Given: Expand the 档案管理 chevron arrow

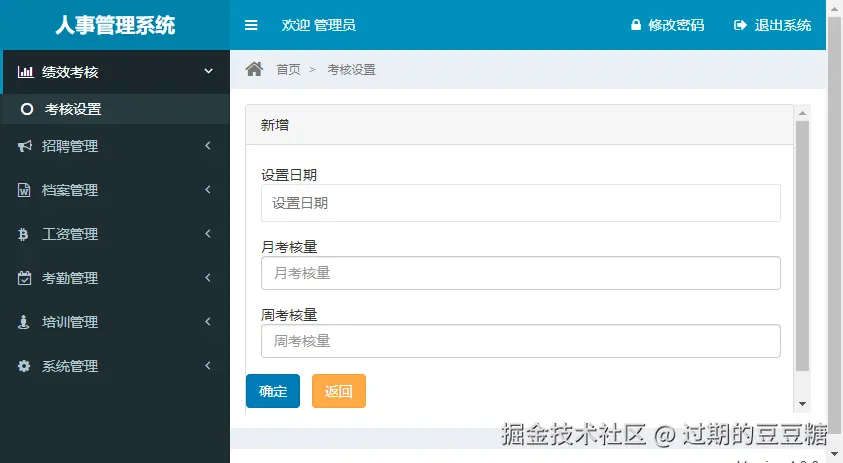Looking at the screenshot, I should tap(208, 190).
